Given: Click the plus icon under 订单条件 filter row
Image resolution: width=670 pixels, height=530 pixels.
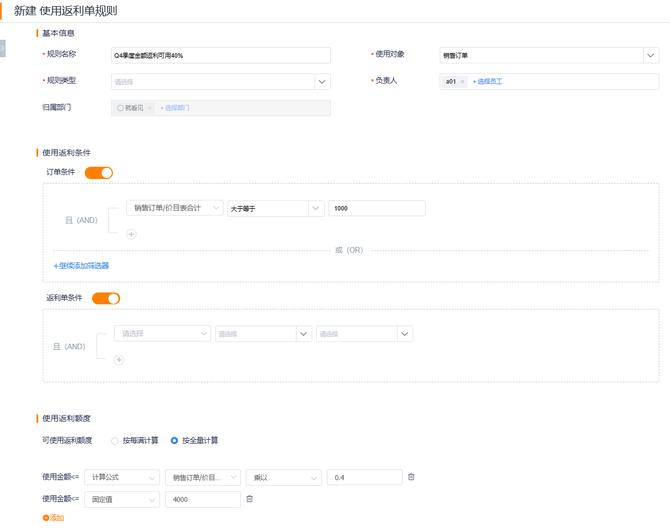Looking at the screenshot, I should [131, 234].
